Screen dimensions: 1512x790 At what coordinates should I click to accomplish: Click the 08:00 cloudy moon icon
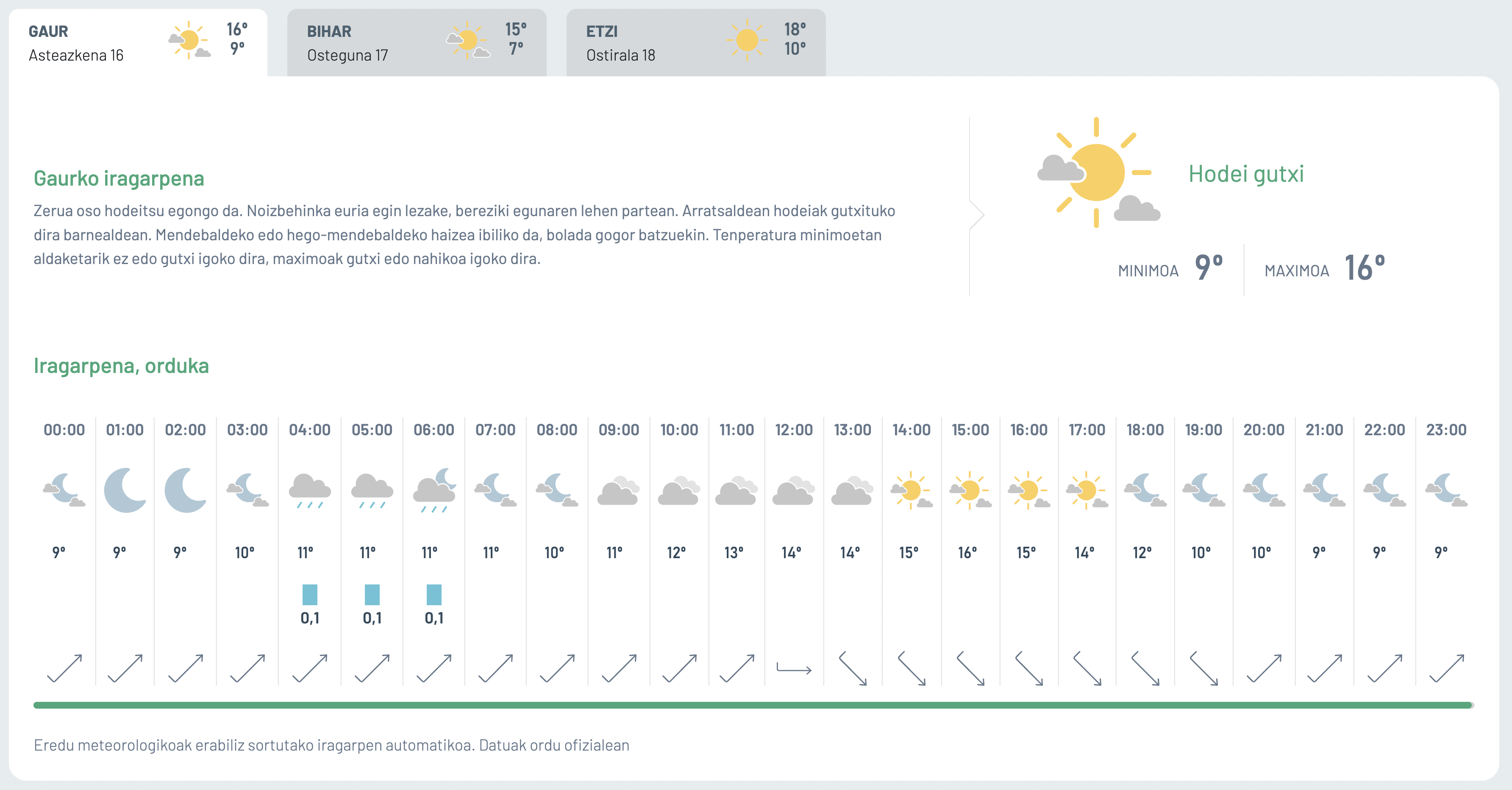(x=557, y=490)
